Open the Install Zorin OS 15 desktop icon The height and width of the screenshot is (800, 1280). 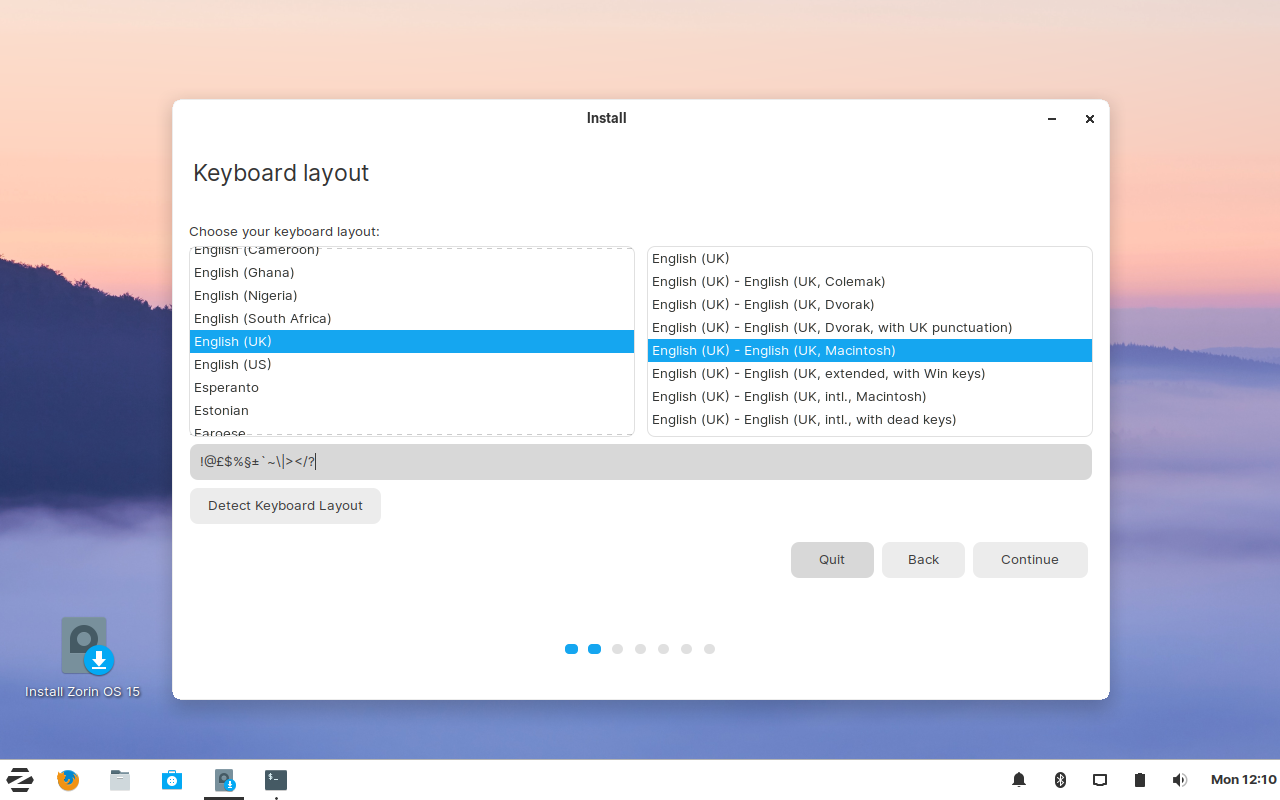[83, 657]
